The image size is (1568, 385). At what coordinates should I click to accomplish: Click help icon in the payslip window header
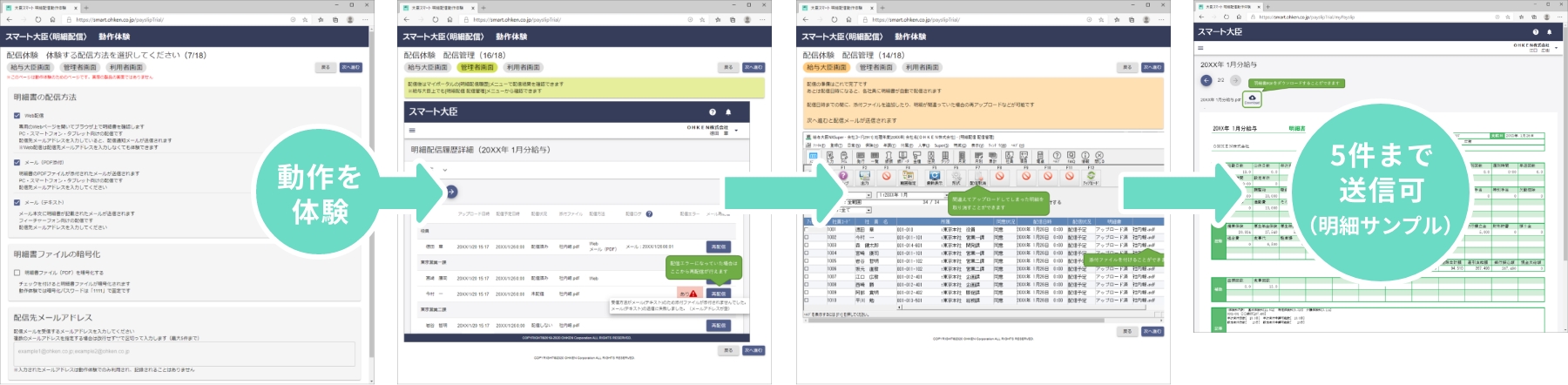pos(1538,31)
